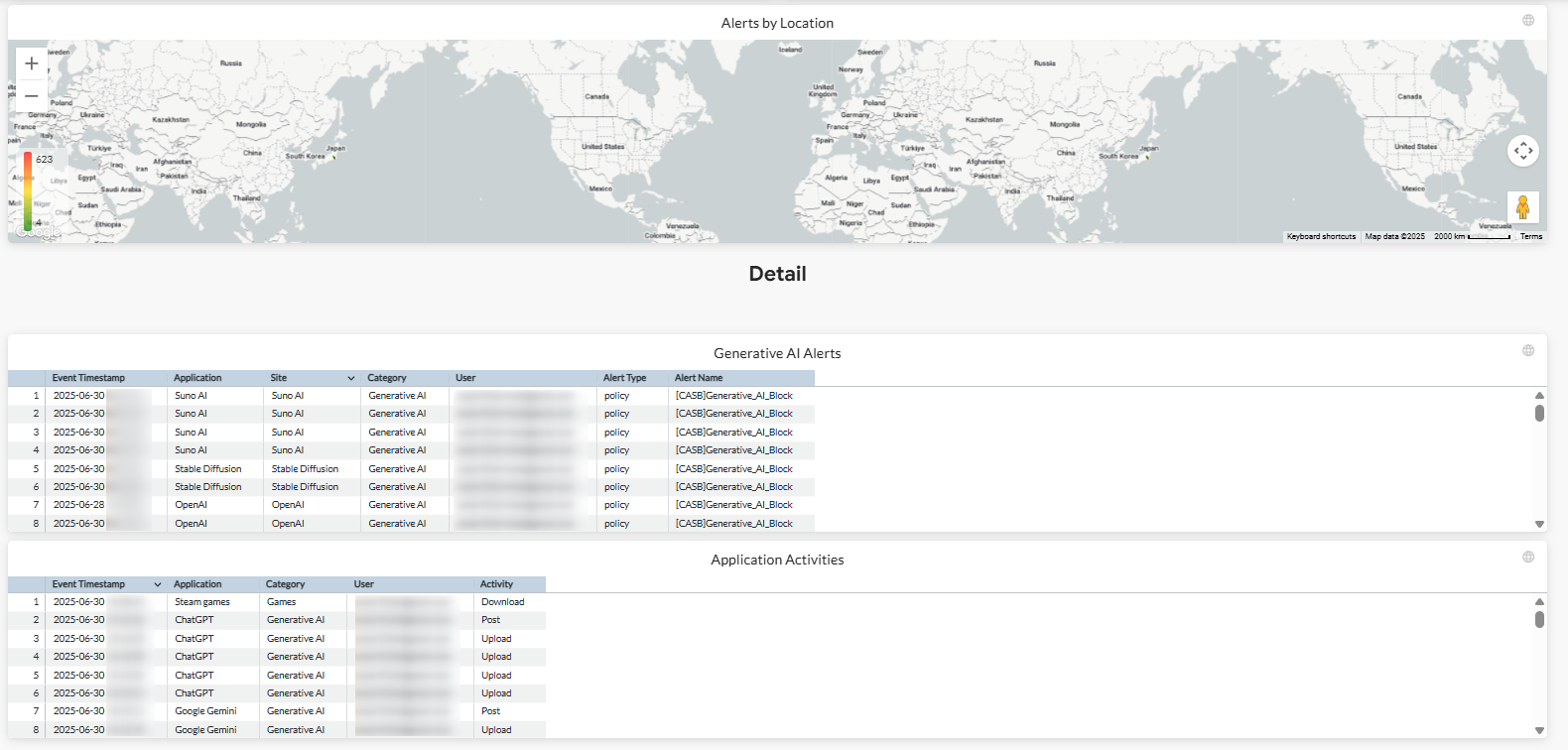Viewport: 1568px width, 750px height.
Task: Click the globe icon on Generative AI Alerts panel
Action: point(1528,350)
